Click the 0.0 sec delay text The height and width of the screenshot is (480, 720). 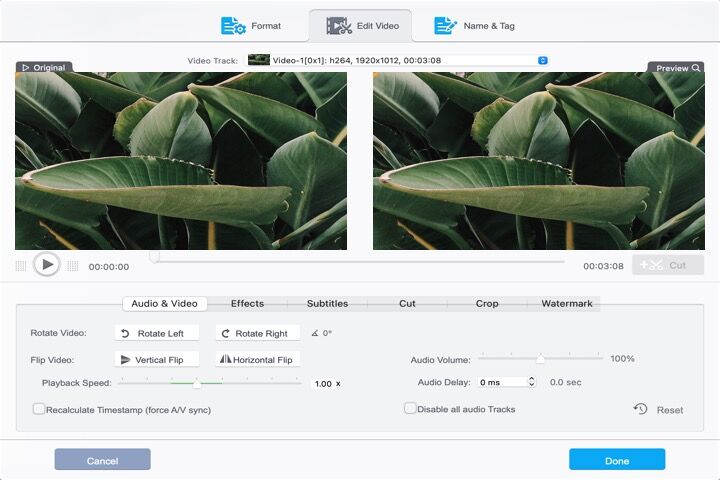click(566, 382)
